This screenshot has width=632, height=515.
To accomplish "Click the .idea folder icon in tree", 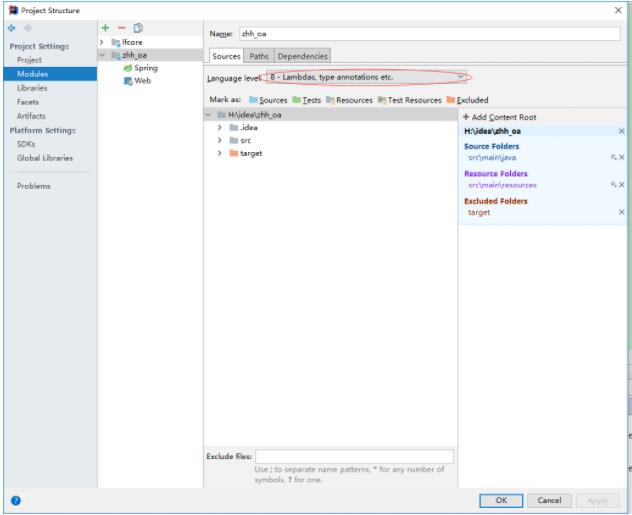I will pyautogui.click(x=234, y=128).
